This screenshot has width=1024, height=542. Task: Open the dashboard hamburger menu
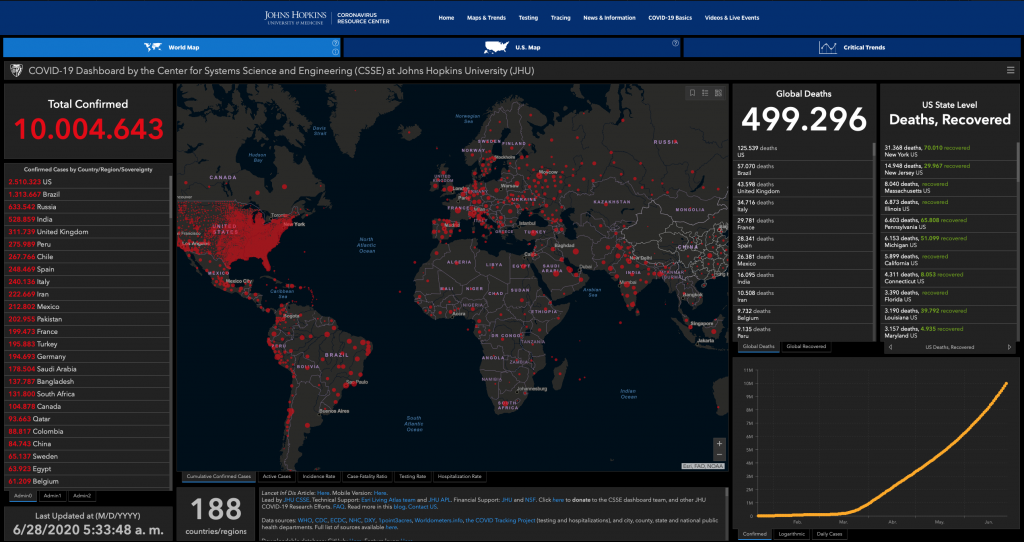tap(1010, 70)
